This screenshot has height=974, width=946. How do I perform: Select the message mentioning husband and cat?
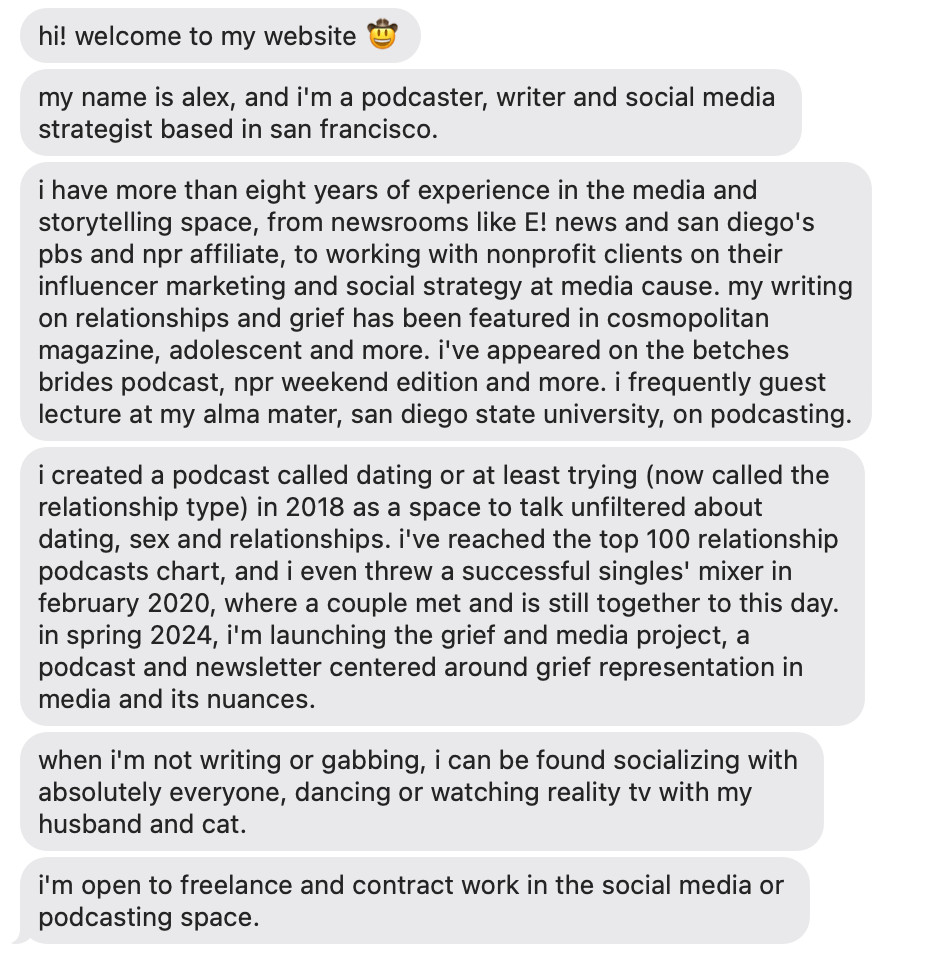(x=421, y=792)
